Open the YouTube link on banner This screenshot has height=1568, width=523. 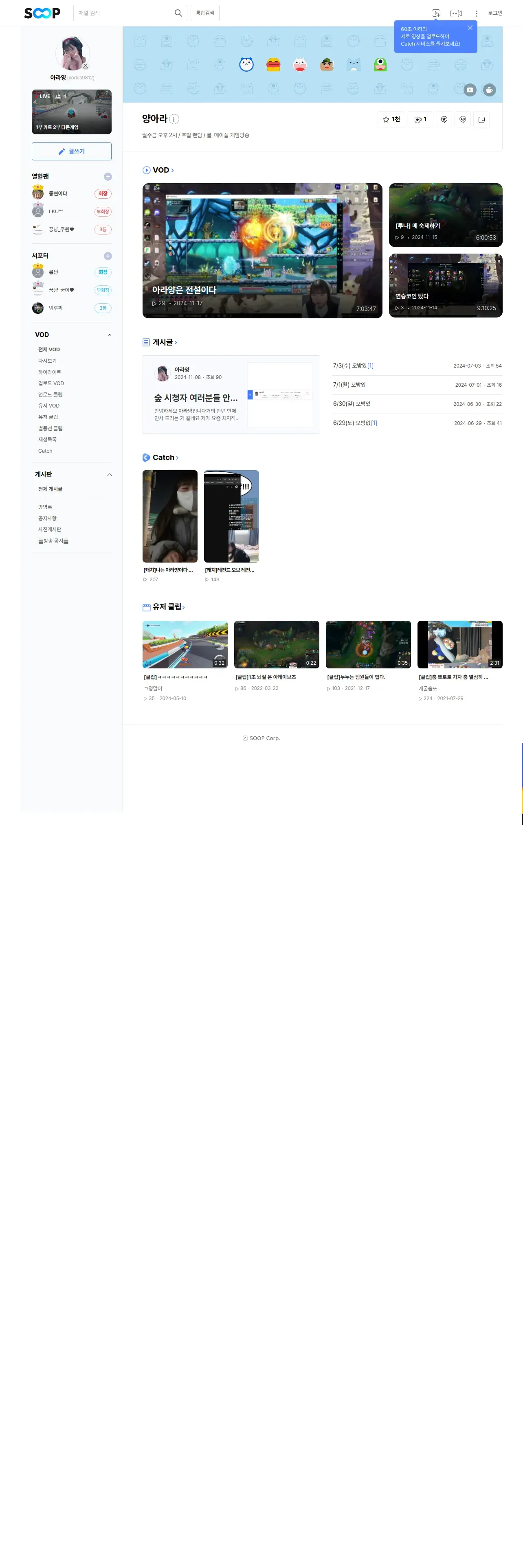click(x=470, y=90)
